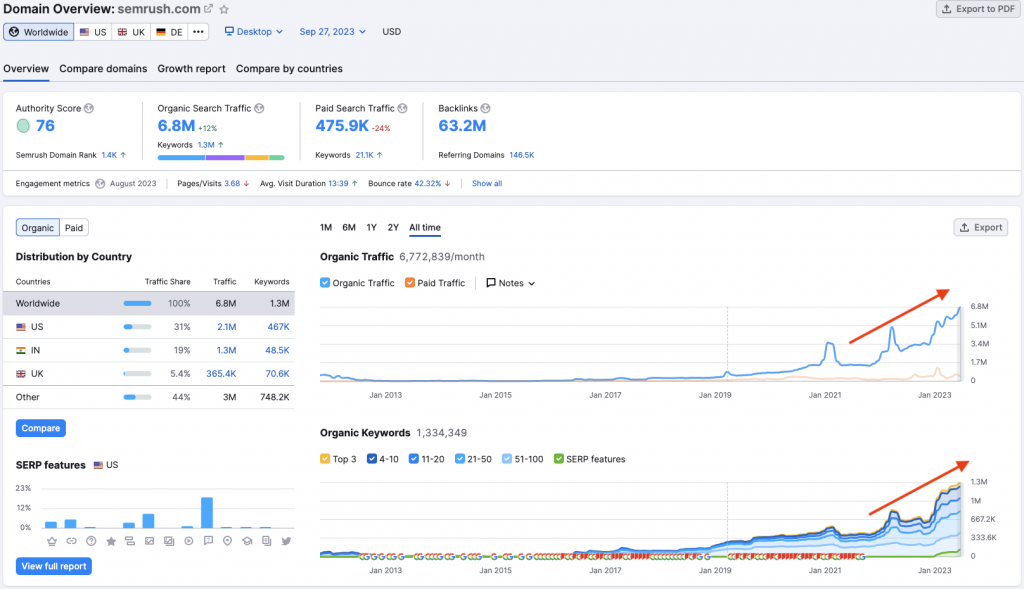The width and height of the screenshot is (1024, 589).
Task: Click the US traffic share bar
Action: click(x=137, y=327)
